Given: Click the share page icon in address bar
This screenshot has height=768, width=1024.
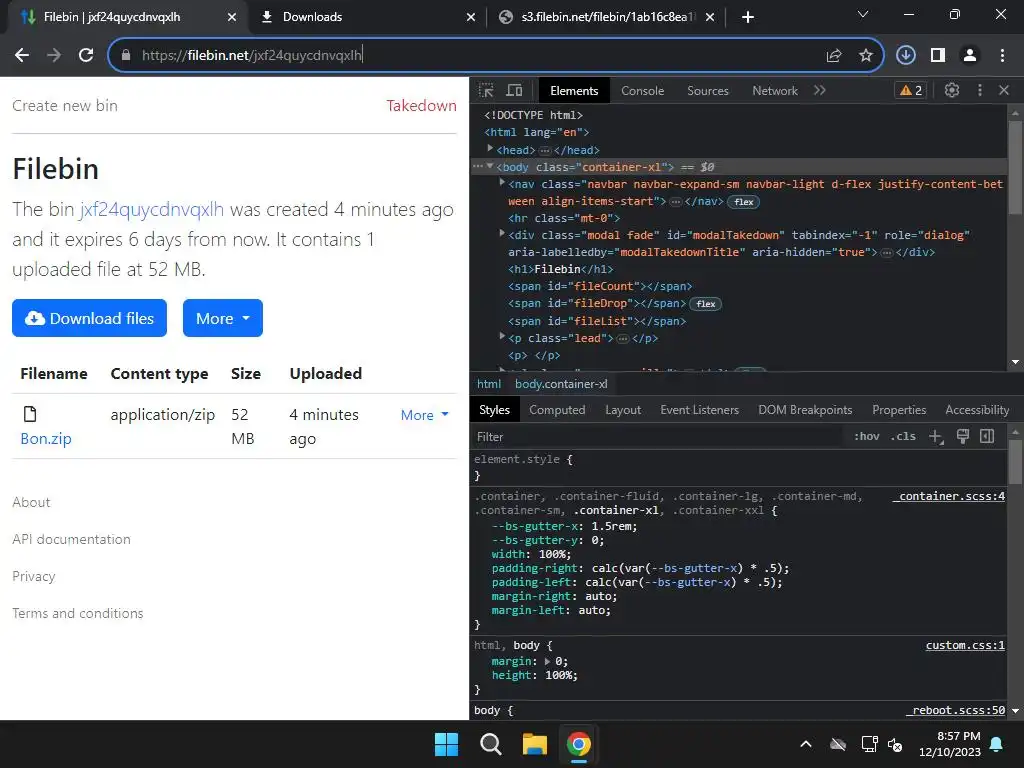Looking at the screenshot, I should (833, 55).
